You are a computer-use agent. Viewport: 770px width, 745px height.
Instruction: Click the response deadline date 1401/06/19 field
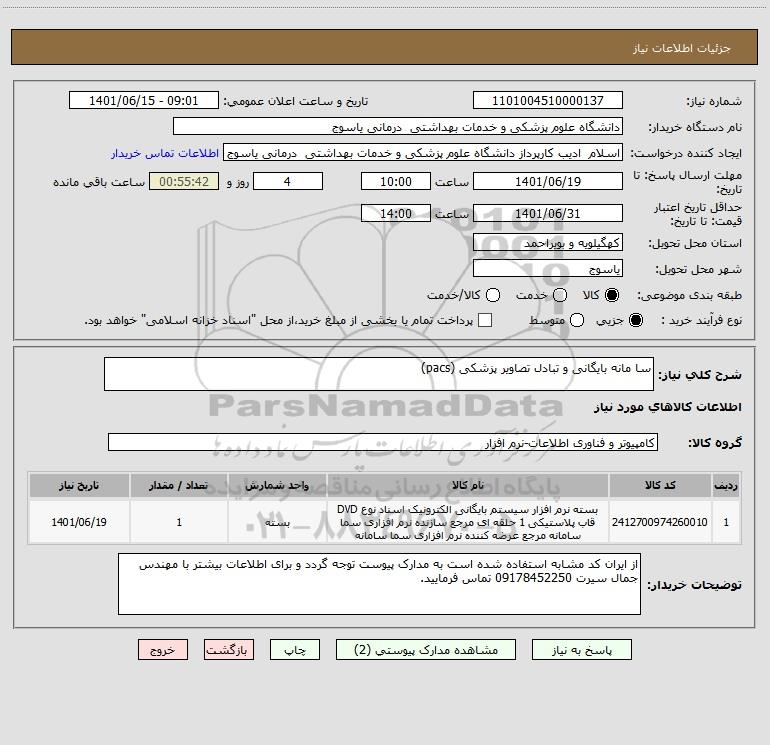tap(548, 181)
